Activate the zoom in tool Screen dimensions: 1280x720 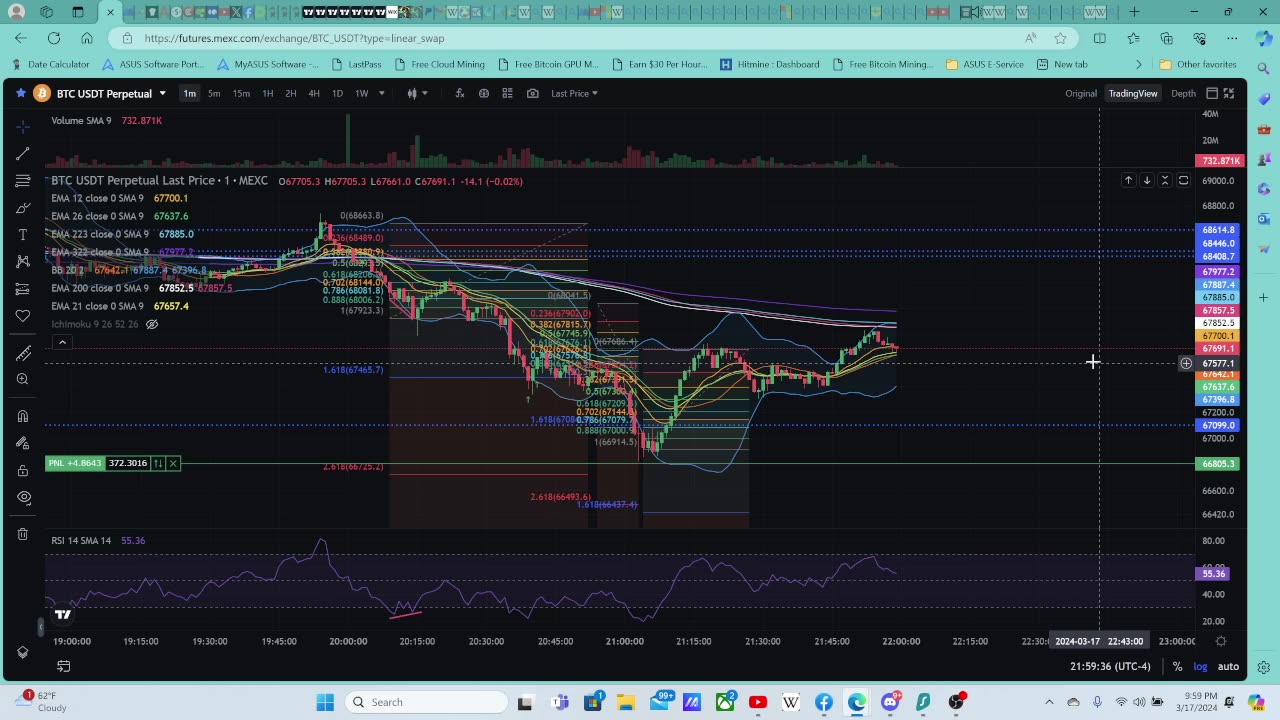click(x=23, y=379)
